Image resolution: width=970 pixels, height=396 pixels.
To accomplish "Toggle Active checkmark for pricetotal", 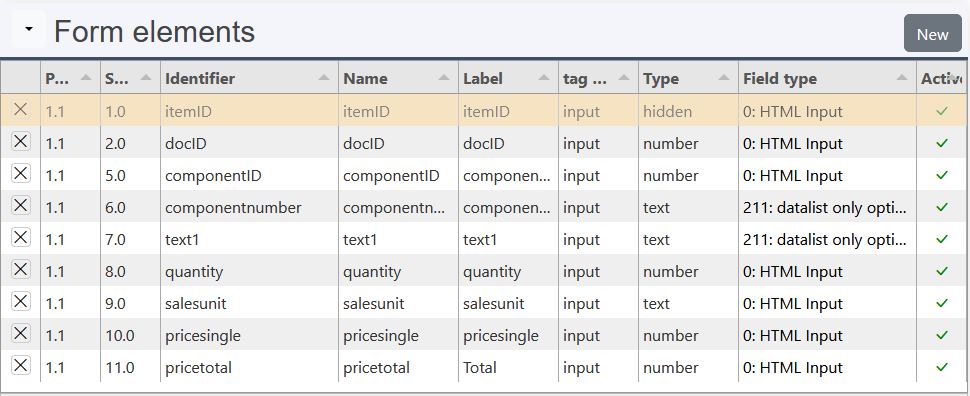I will (942, 368).
